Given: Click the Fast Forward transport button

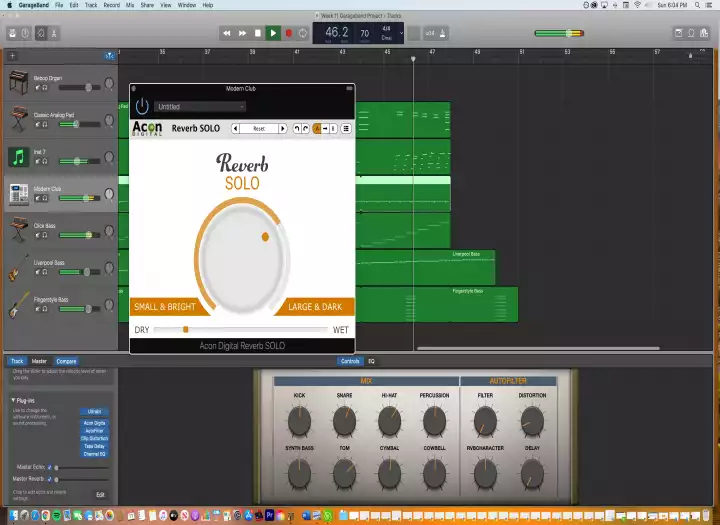Looking at the screenshot, I should (x=242, y=33).
